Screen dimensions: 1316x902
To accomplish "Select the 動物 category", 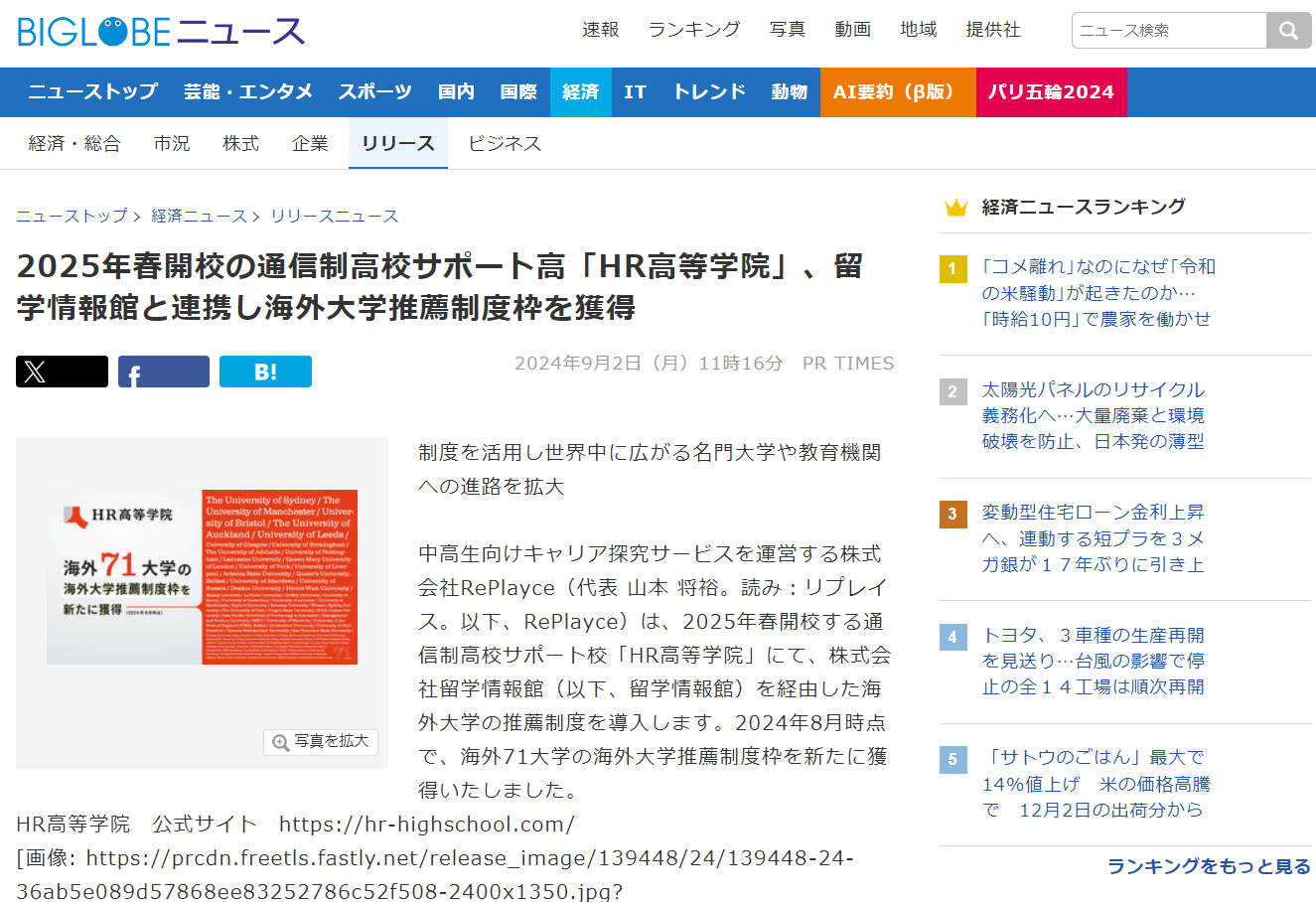I will [x=790, y=92].
